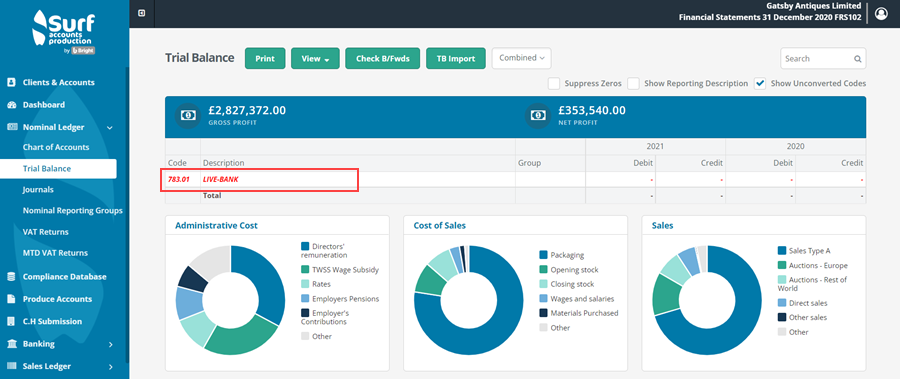The image size is (900, 379).
Task: Click the Cost of Sales donut chart
Action: 469,300
